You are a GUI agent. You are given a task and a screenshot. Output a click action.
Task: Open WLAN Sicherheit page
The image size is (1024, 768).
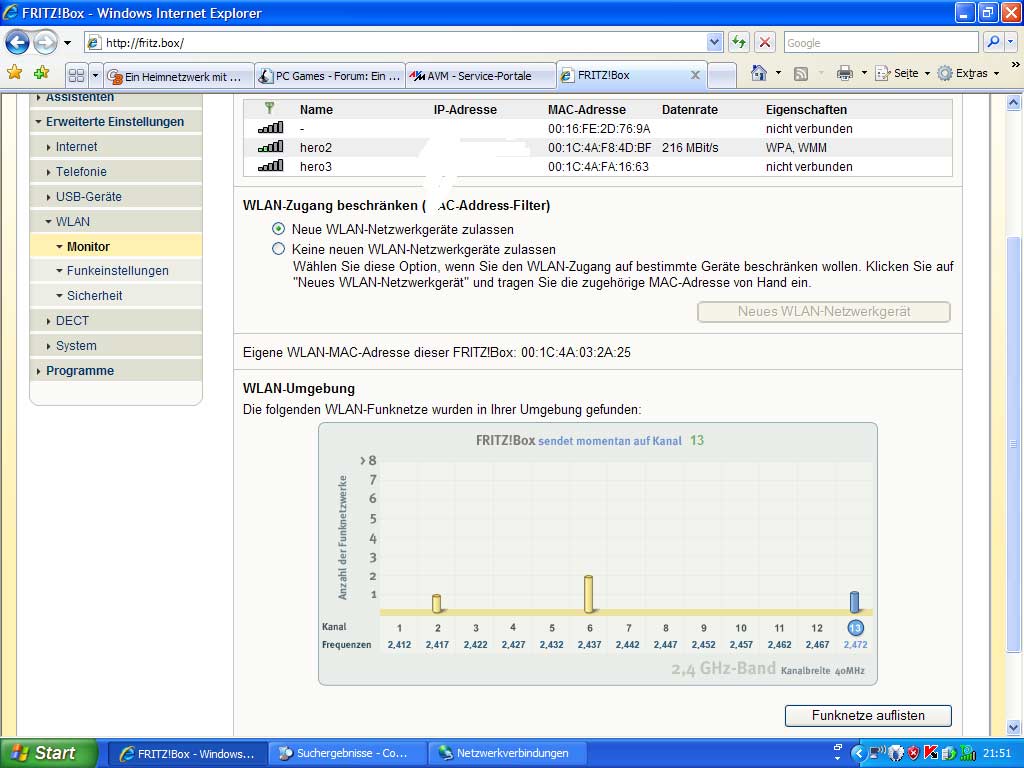[116, 295]
